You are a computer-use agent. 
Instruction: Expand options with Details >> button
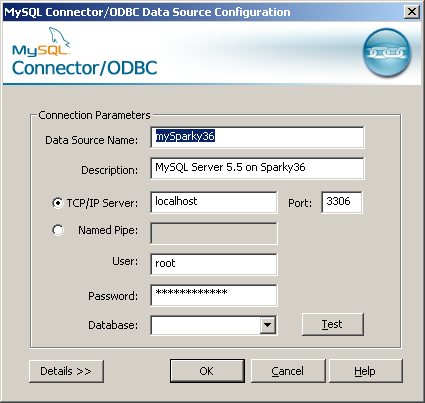(66, 371)
